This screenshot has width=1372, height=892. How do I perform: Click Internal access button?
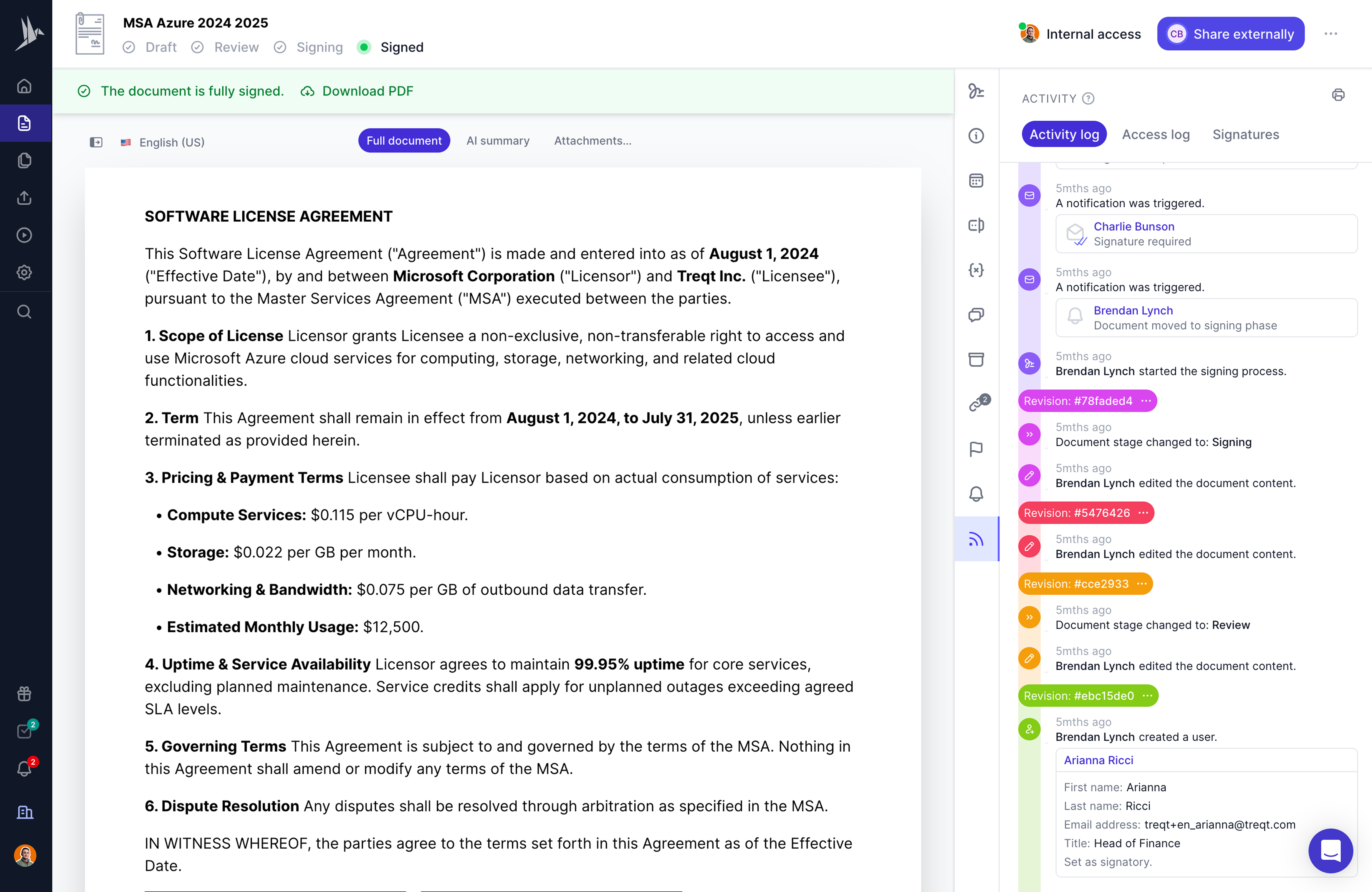[1080, 34]
